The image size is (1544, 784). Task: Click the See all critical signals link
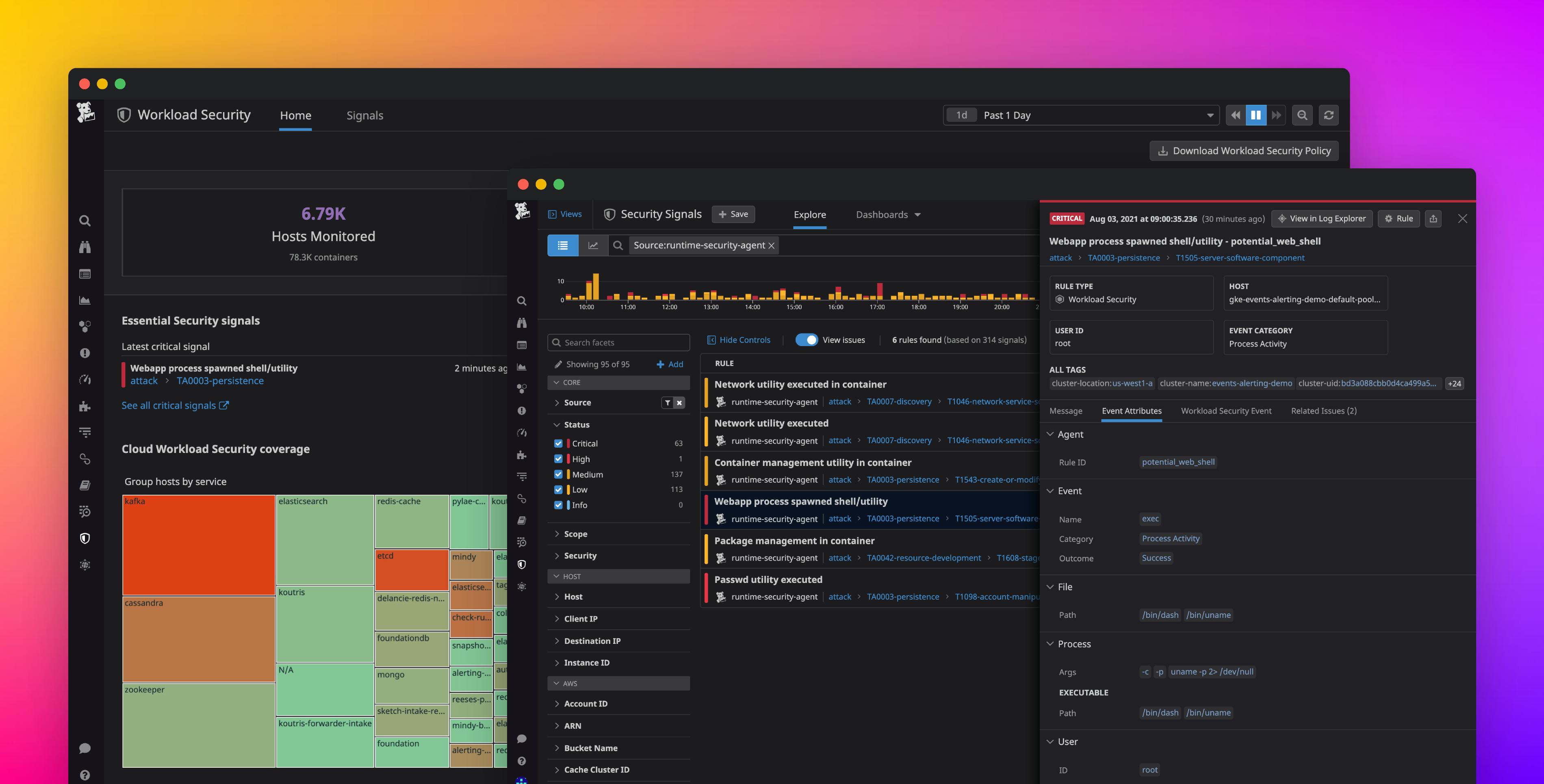(x=169, y=405)
